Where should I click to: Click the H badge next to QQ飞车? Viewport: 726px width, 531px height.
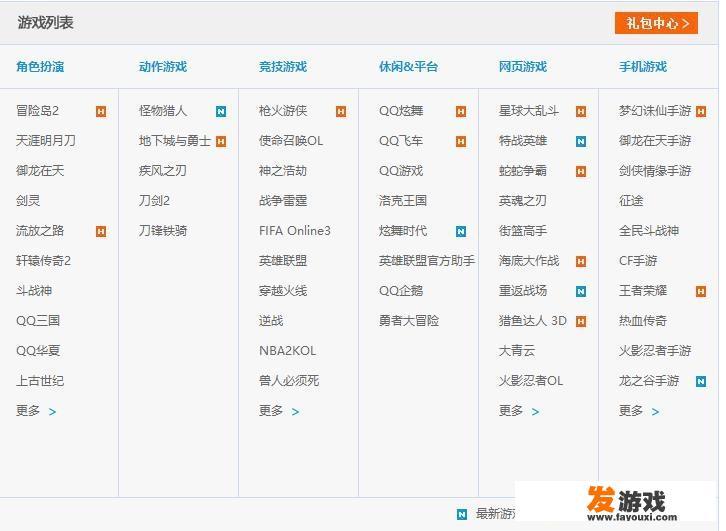(x=461, y=142)
